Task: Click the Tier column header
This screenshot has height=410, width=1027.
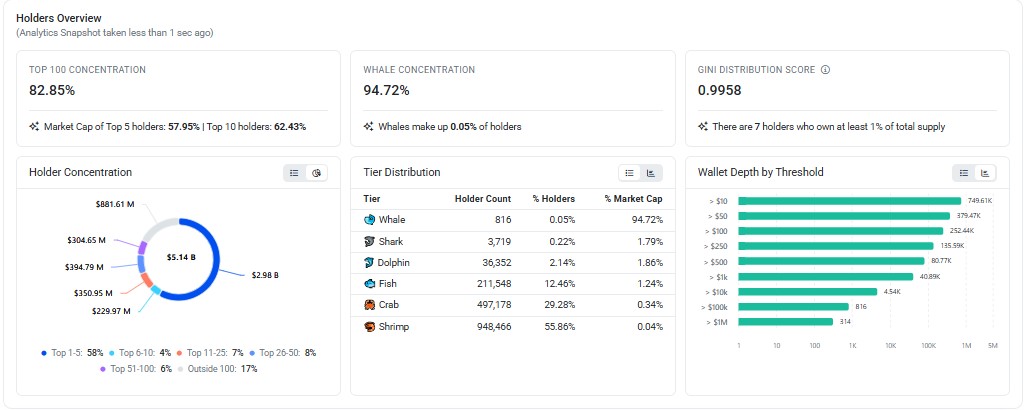Action: click(371, 199)
